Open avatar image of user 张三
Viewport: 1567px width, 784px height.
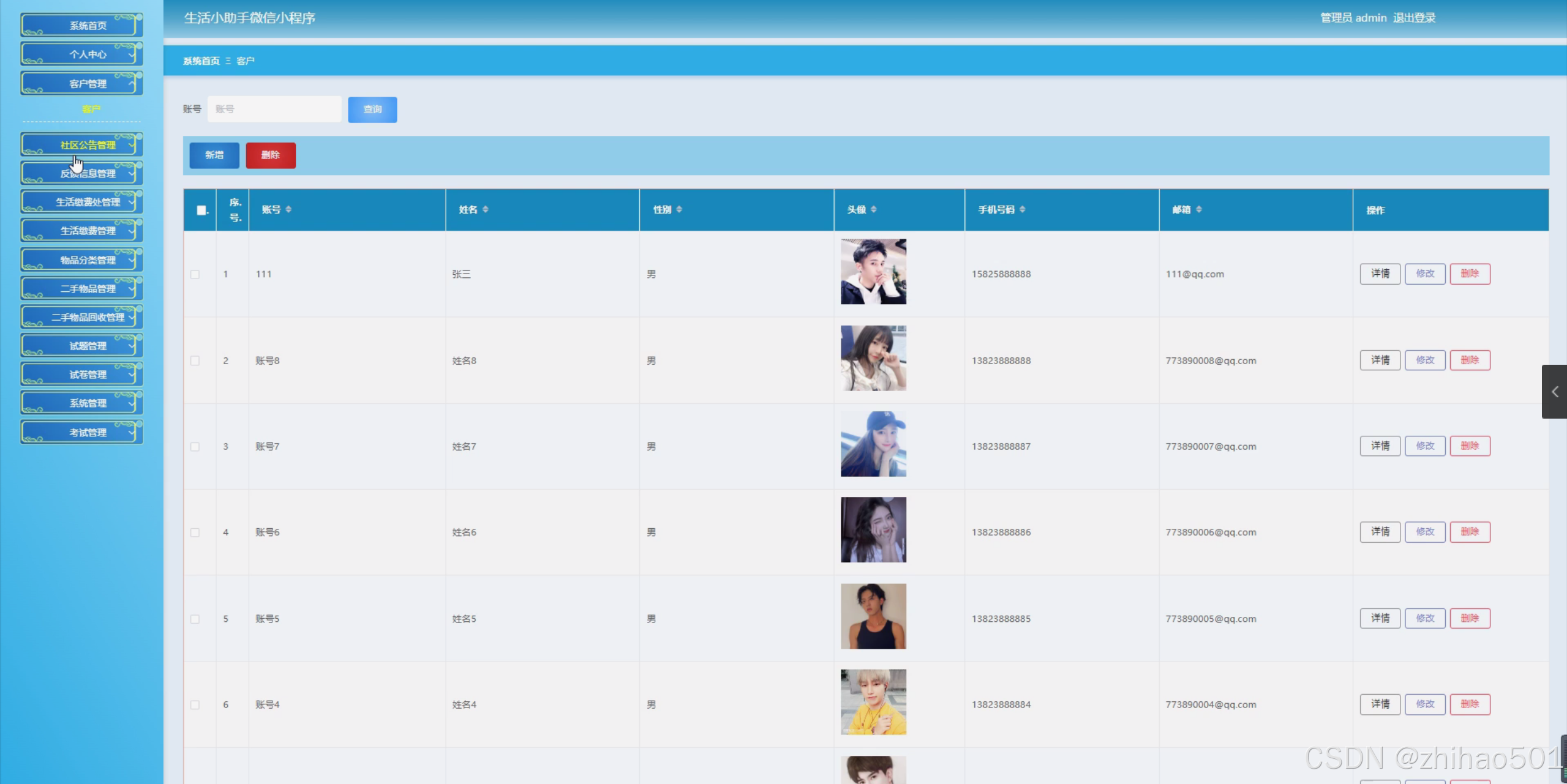click(873, 272)
